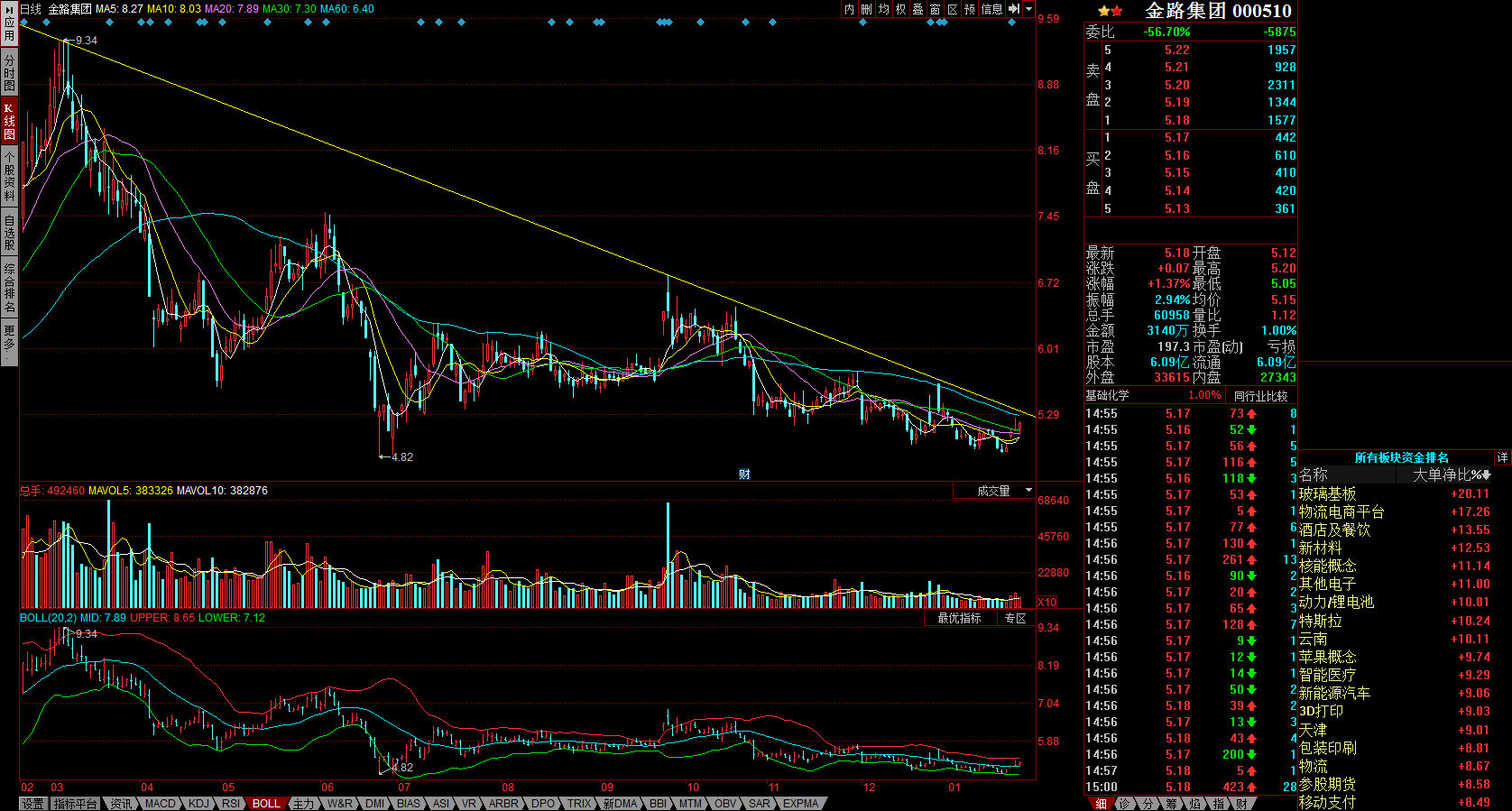Screen dimensions: 1512x811
Task: Select the 诊 diagnosis tab
Action: [1124, 804]
